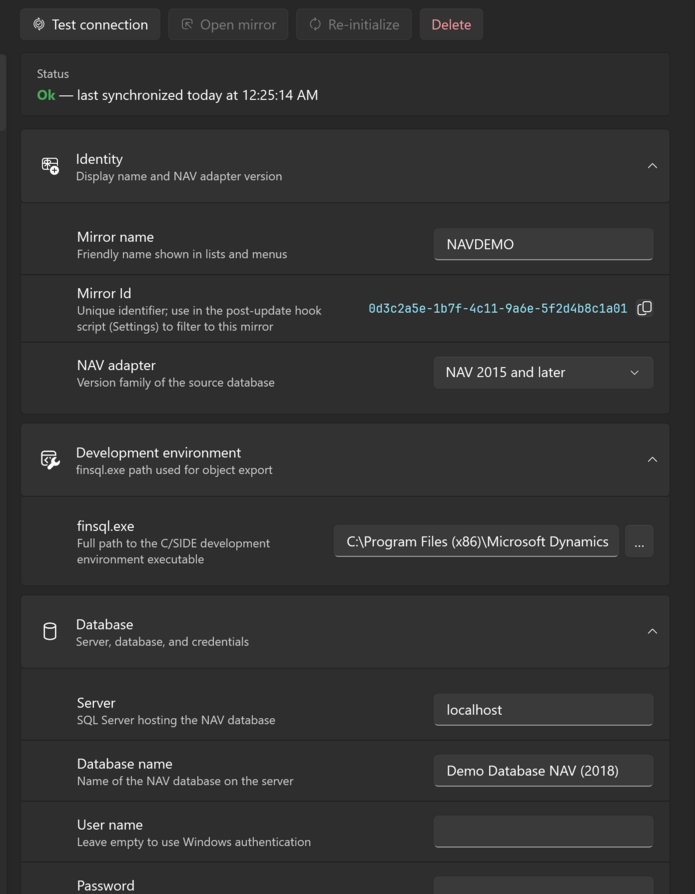This screenshot has width=695, height=894.
Task: Collapse the Identity section chevron
Action: point(652,166)
